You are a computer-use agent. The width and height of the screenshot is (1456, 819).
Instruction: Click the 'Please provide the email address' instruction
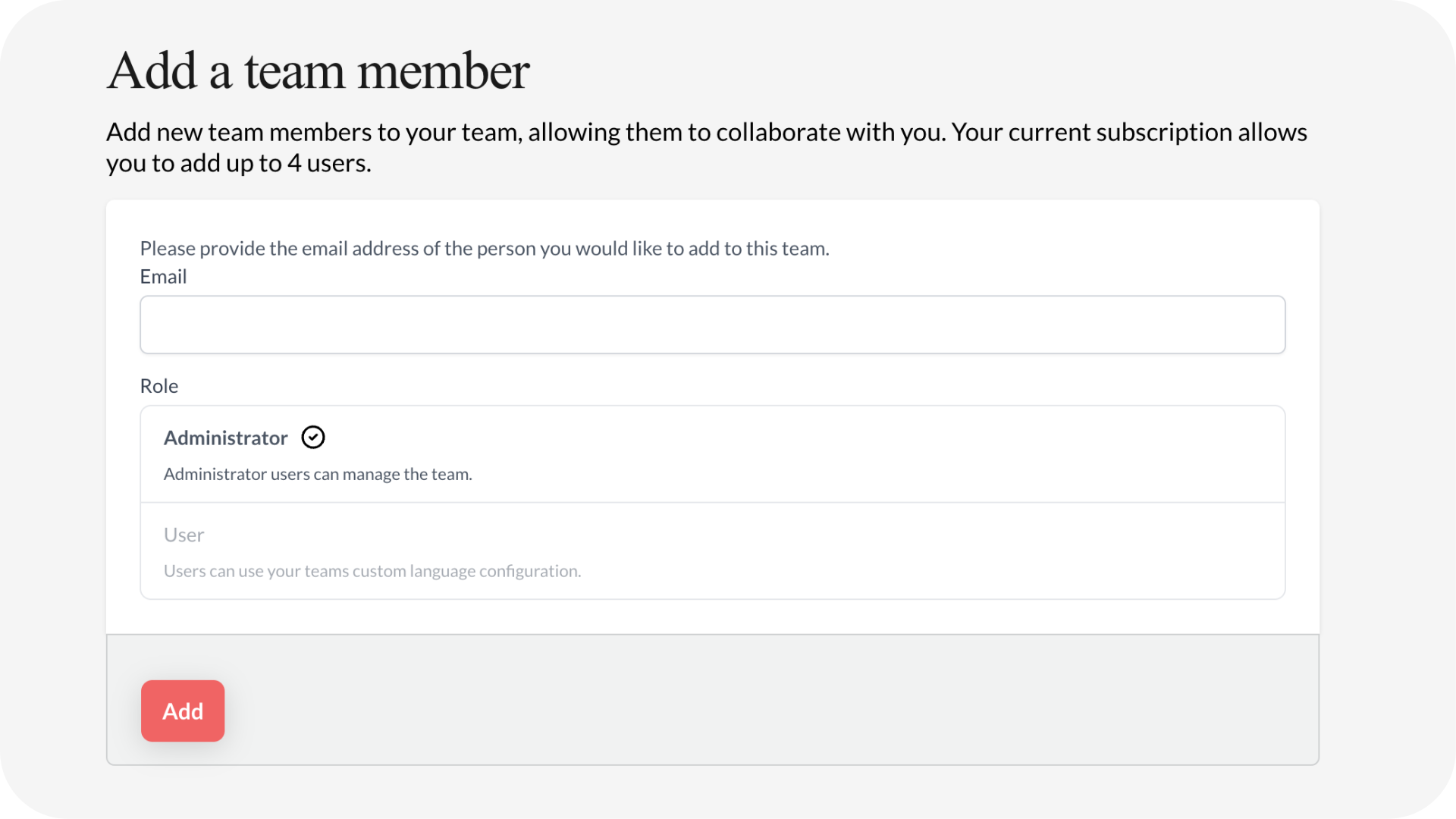click(x=485, y=249)
